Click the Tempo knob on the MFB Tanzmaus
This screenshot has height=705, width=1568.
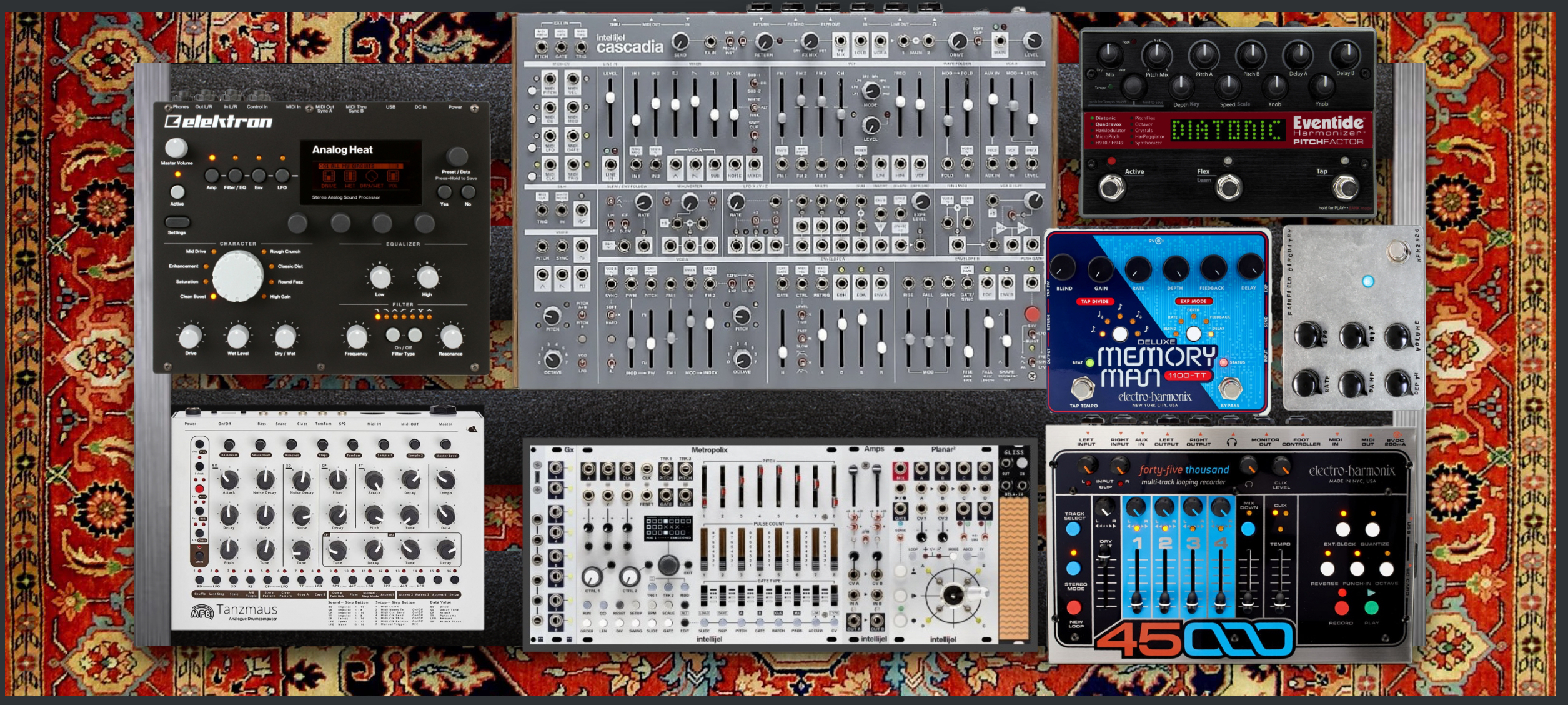pos(445,480)
